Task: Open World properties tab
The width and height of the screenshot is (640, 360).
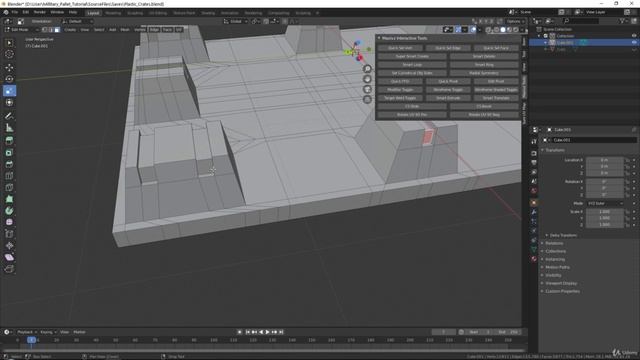Action: (x=534, y=191)
